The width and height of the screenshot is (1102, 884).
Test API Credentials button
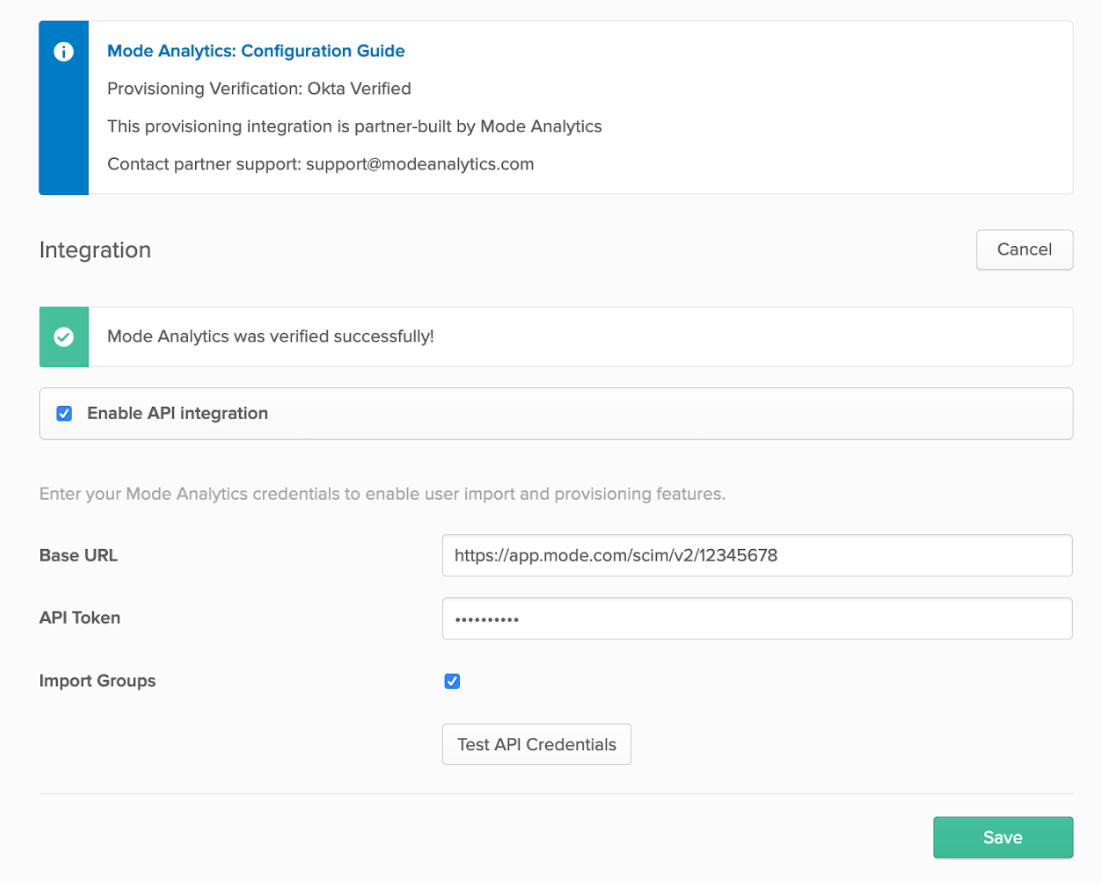pos(536,744)
